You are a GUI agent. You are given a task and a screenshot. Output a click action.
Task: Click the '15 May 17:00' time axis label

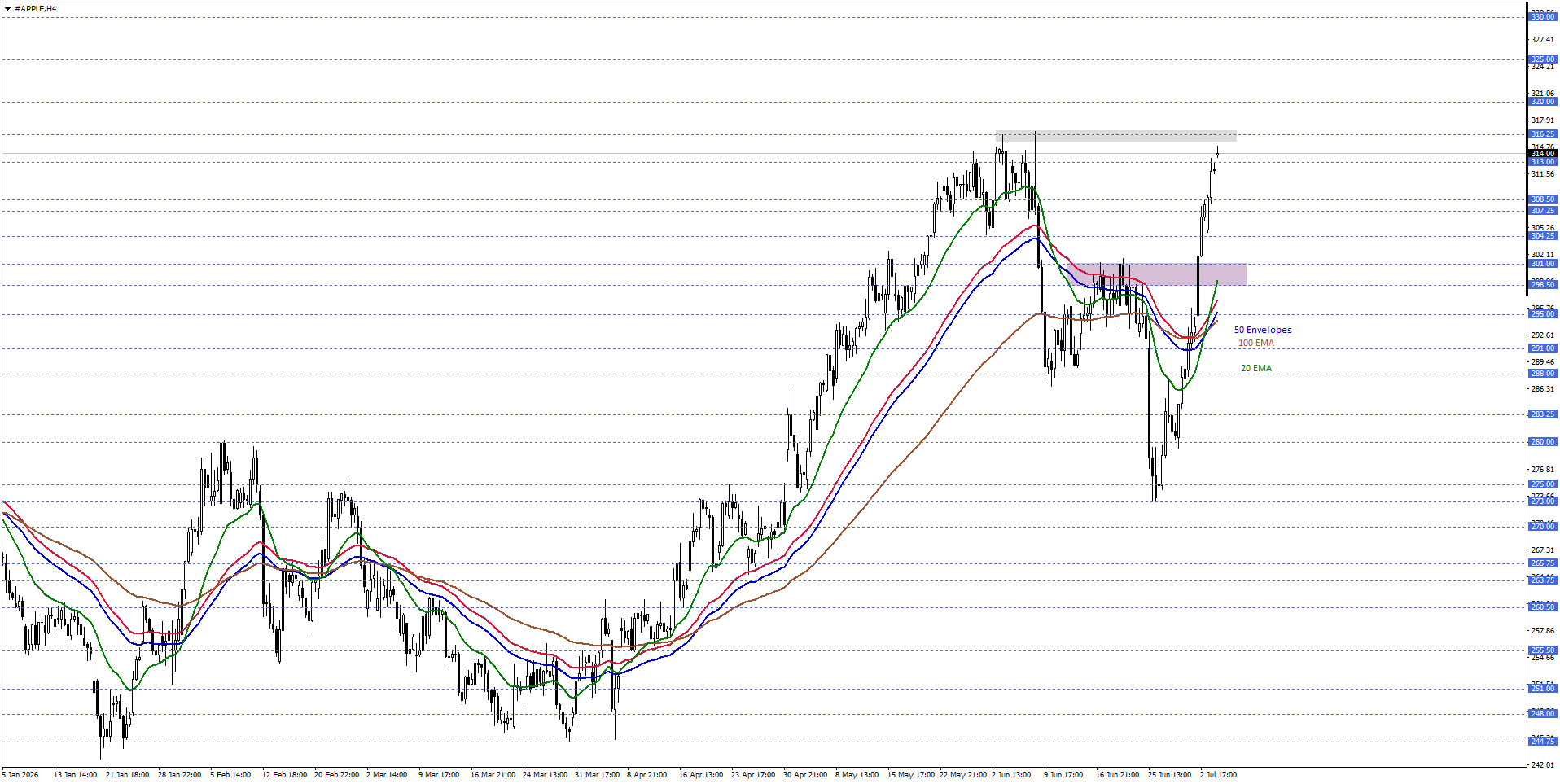(909, 774)
